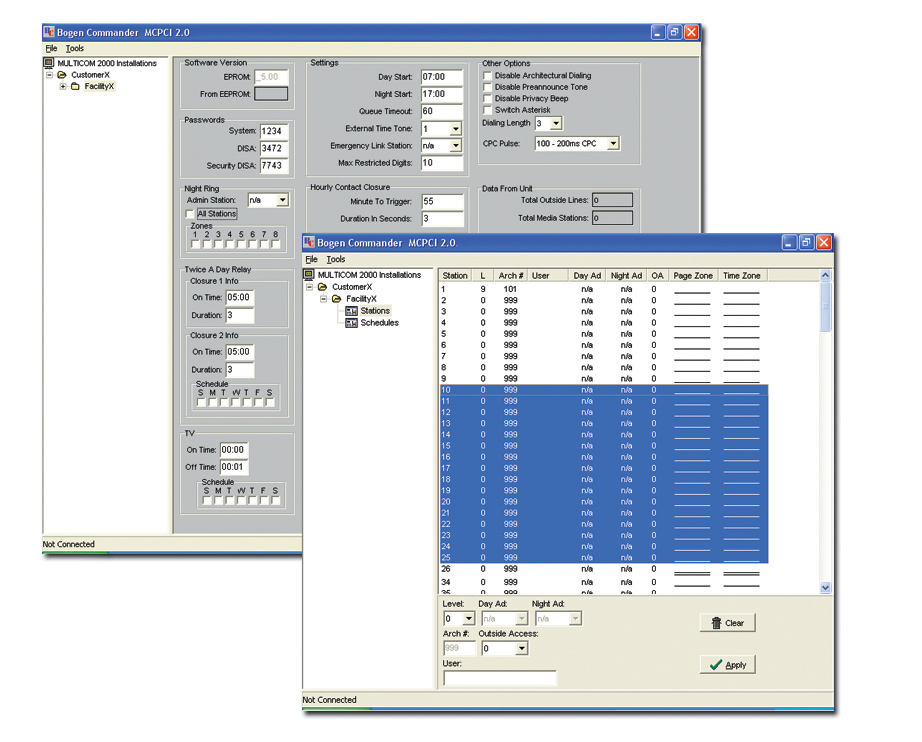Click the Apply button
The height and width of the screenshot is (742, 922).
coord(727,665)
